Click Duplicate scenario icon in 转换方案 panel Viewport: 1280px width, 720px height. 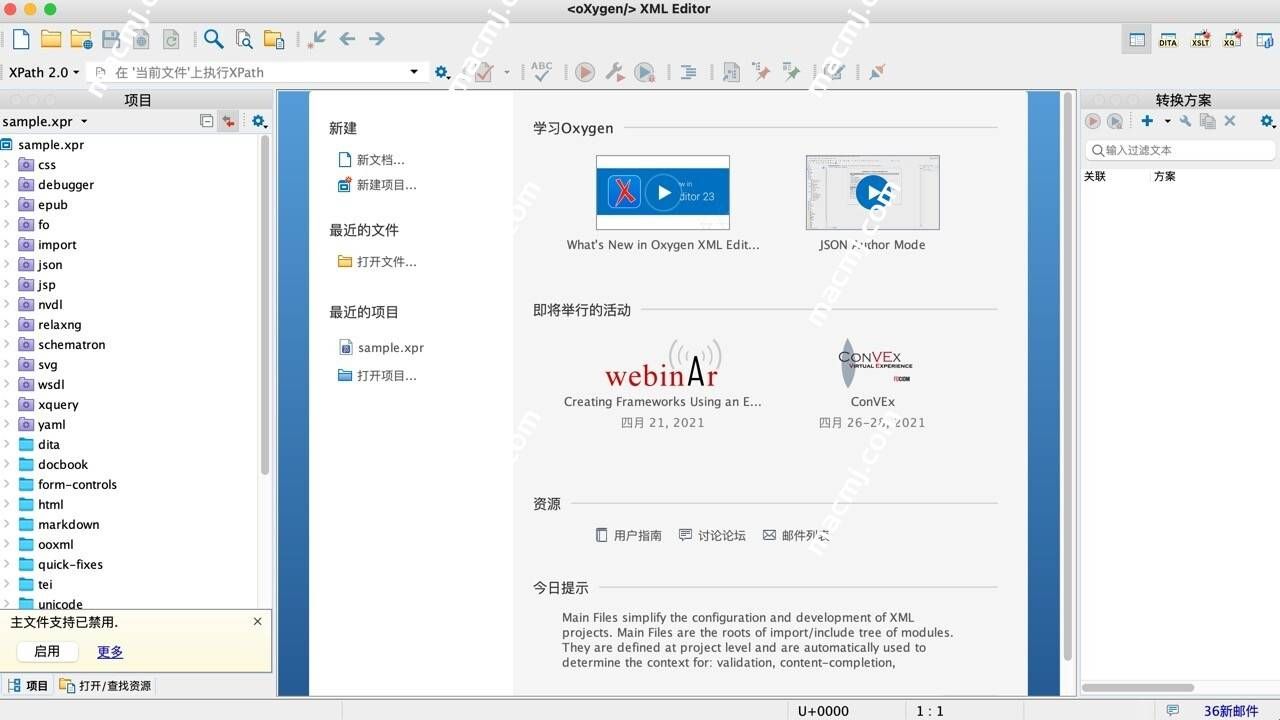pyautogui.click(x=1207, y=121)
